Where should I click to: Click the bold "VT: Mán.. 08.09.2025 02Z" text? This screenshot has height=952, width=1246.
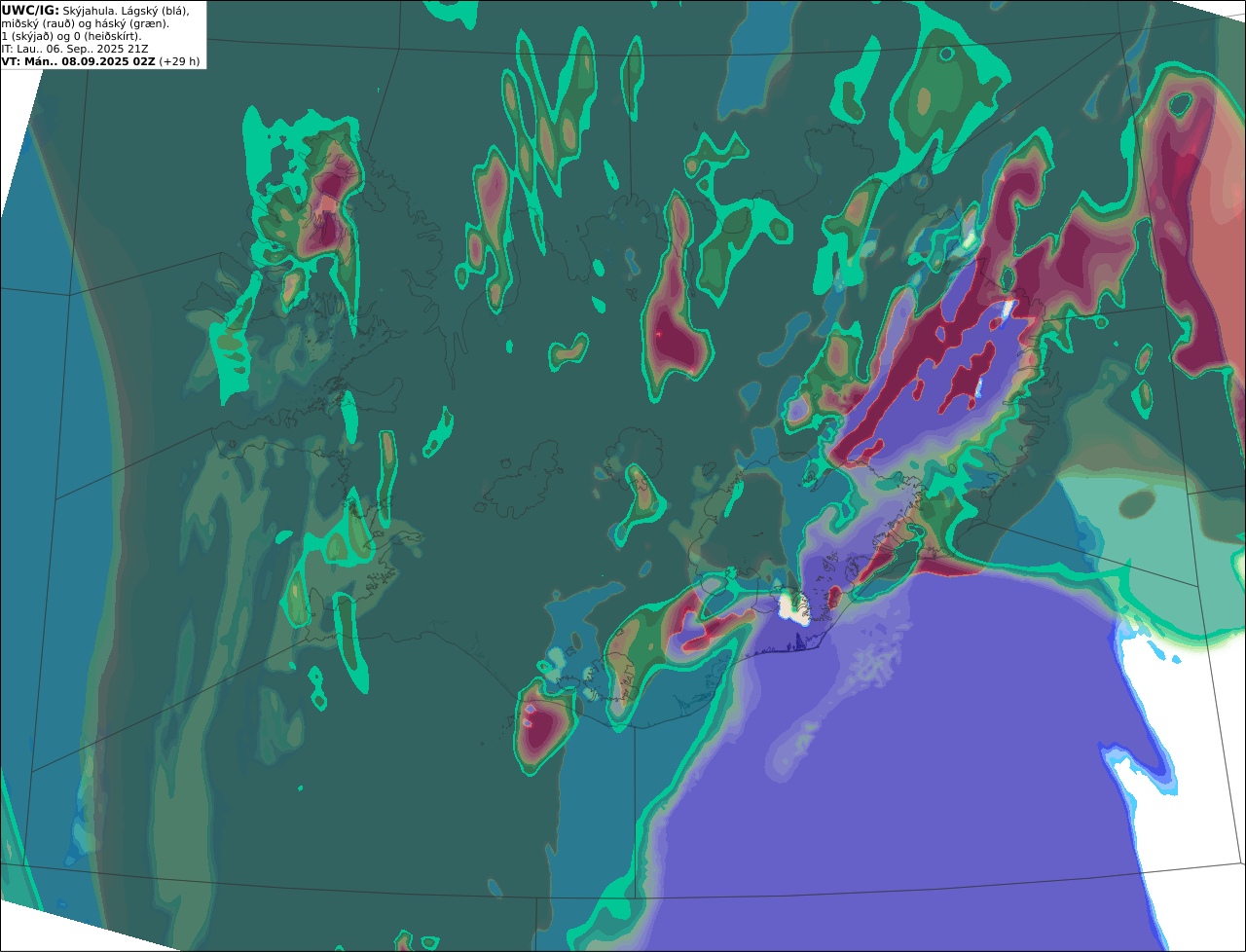[79, 61]
